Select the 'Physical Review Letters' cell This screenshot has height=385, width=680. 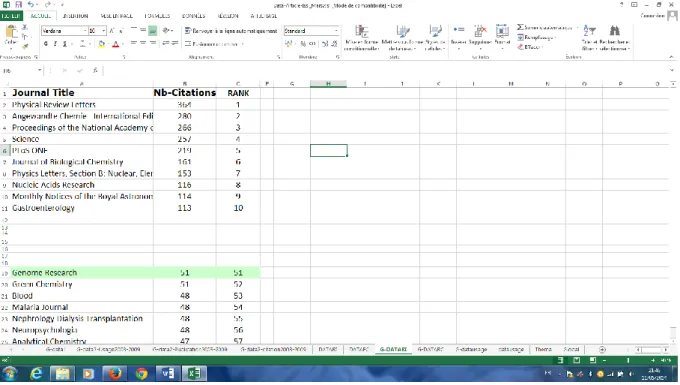[82, 104]
